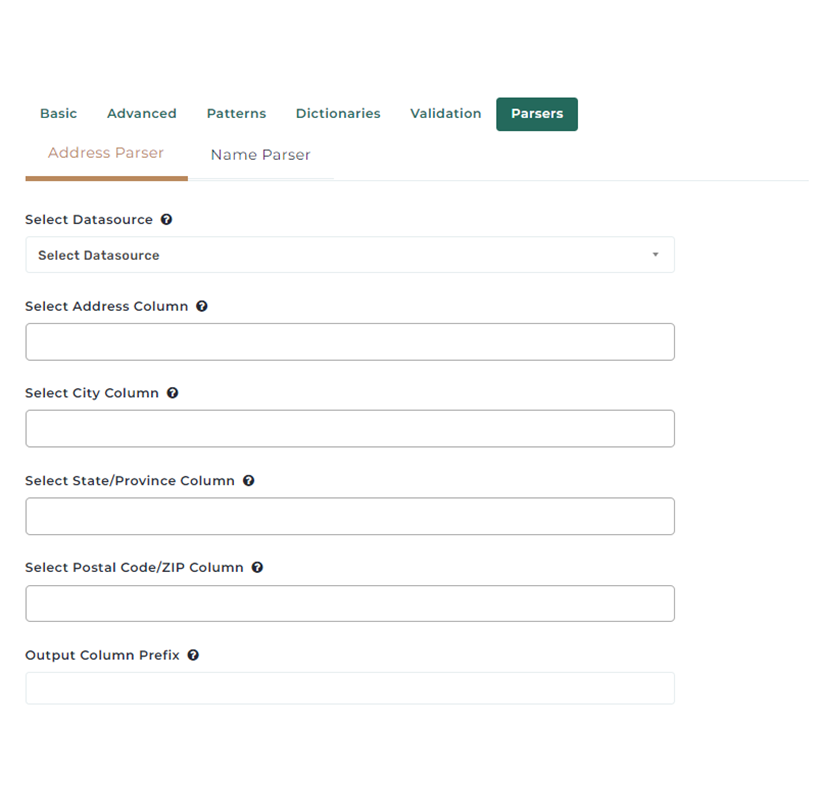Select the Parsers tab

[x=537, y=114]
